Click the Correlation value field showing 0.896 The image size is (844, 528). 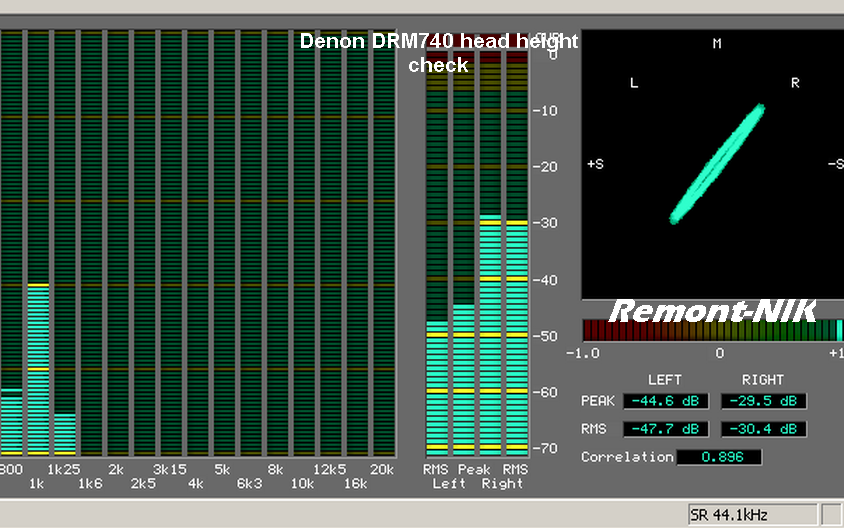click(719, 457)
